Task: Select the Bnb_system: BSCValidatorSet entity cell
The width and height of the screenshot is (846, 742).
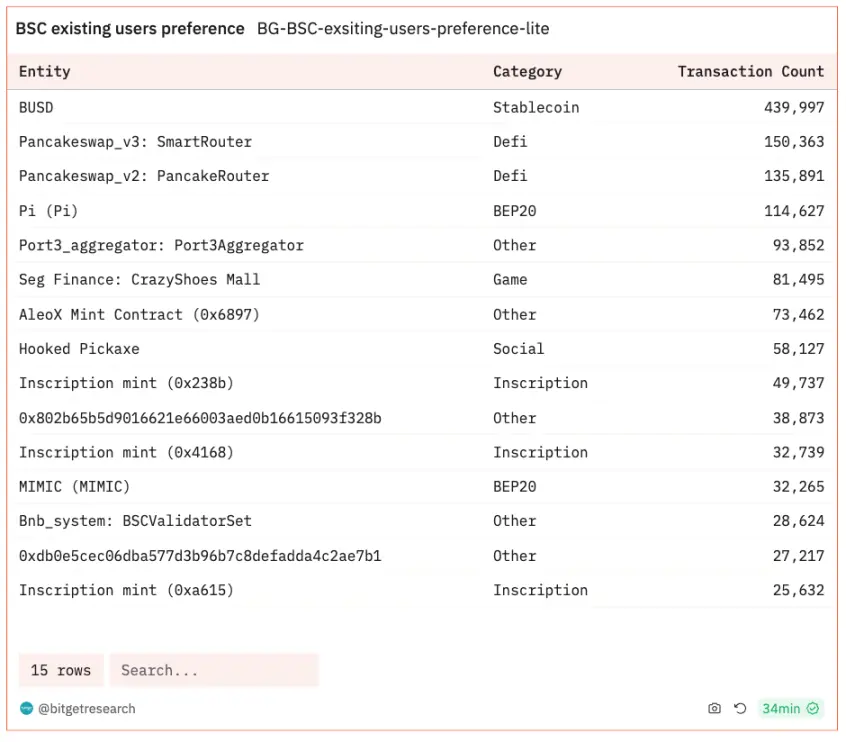Action: point(135,521)
